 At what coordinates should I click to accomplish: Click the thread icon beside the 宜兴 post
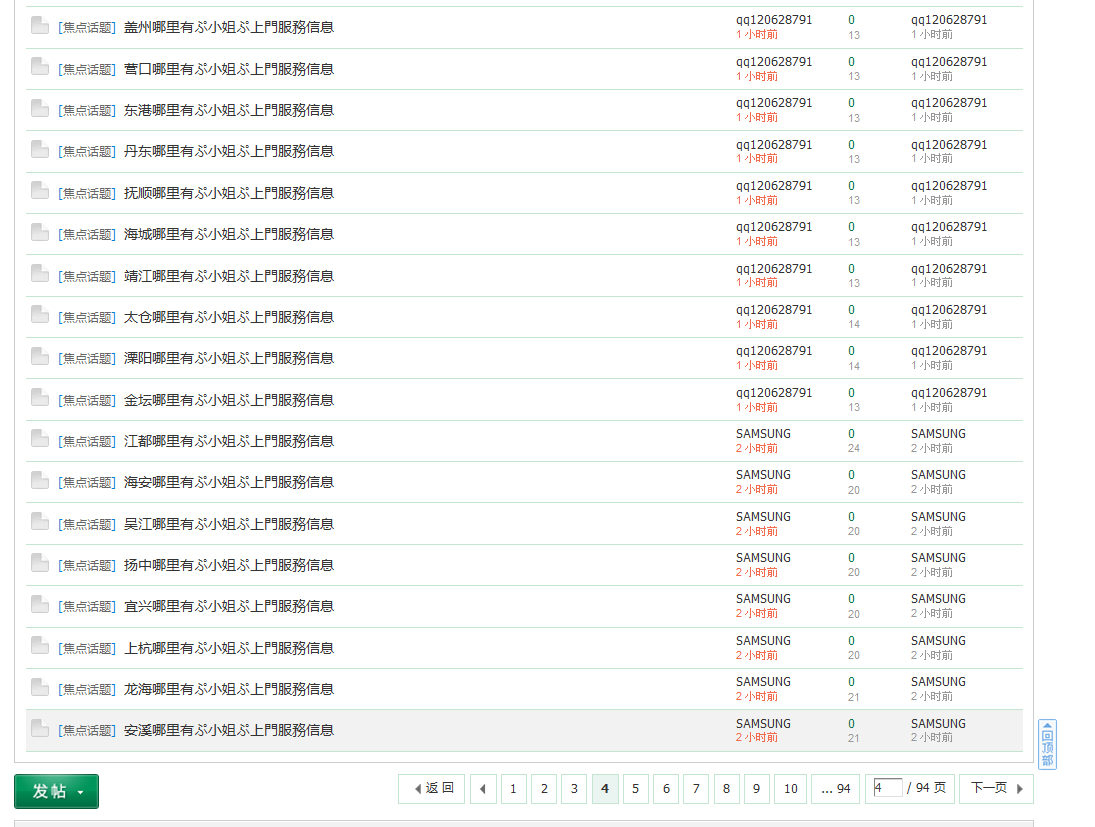point(40,605)
